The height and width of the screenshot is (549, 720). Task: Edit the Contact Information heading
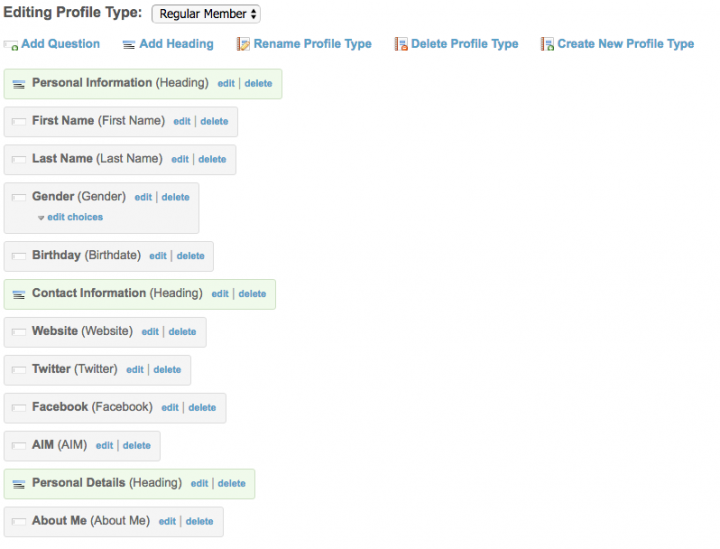pos(220,294)
